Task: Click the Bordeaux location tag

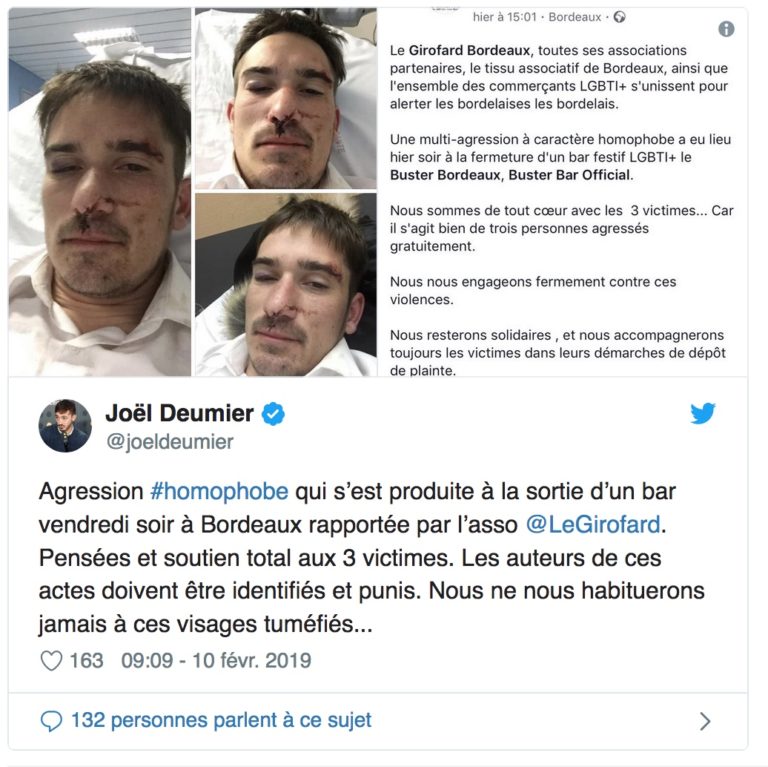Action: (x=575, y=17)
